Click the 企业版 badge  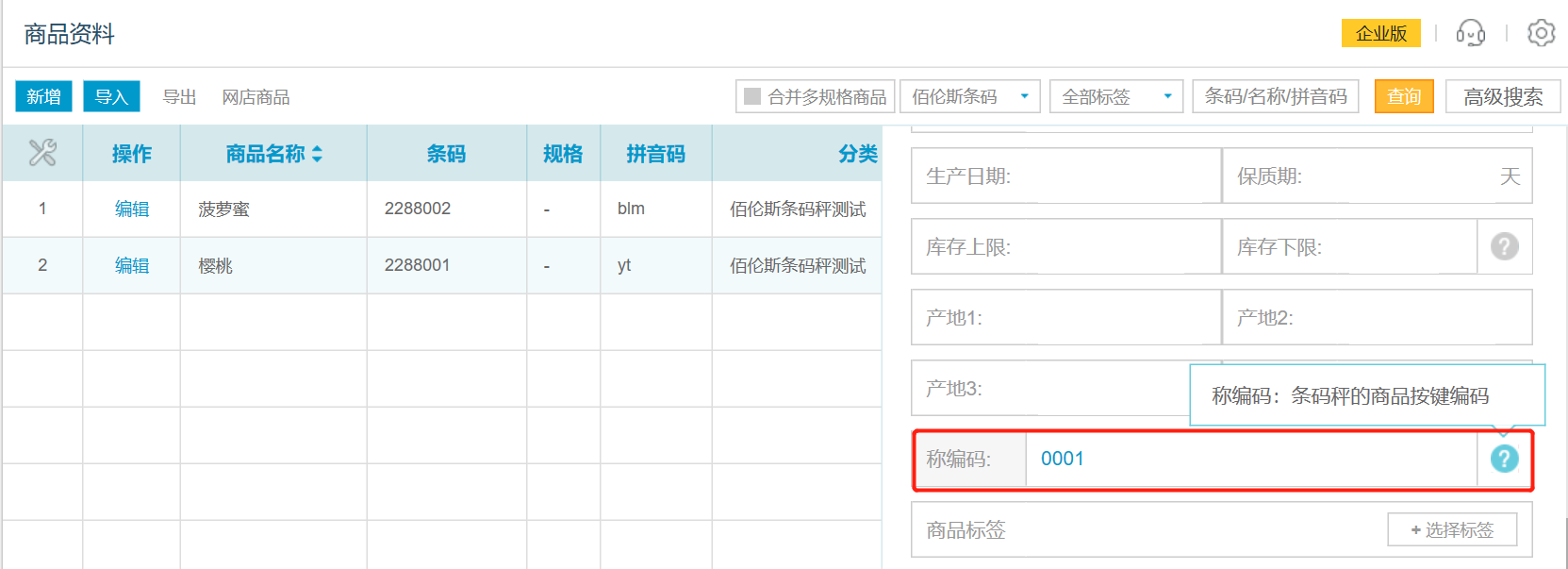[1380, 33]
